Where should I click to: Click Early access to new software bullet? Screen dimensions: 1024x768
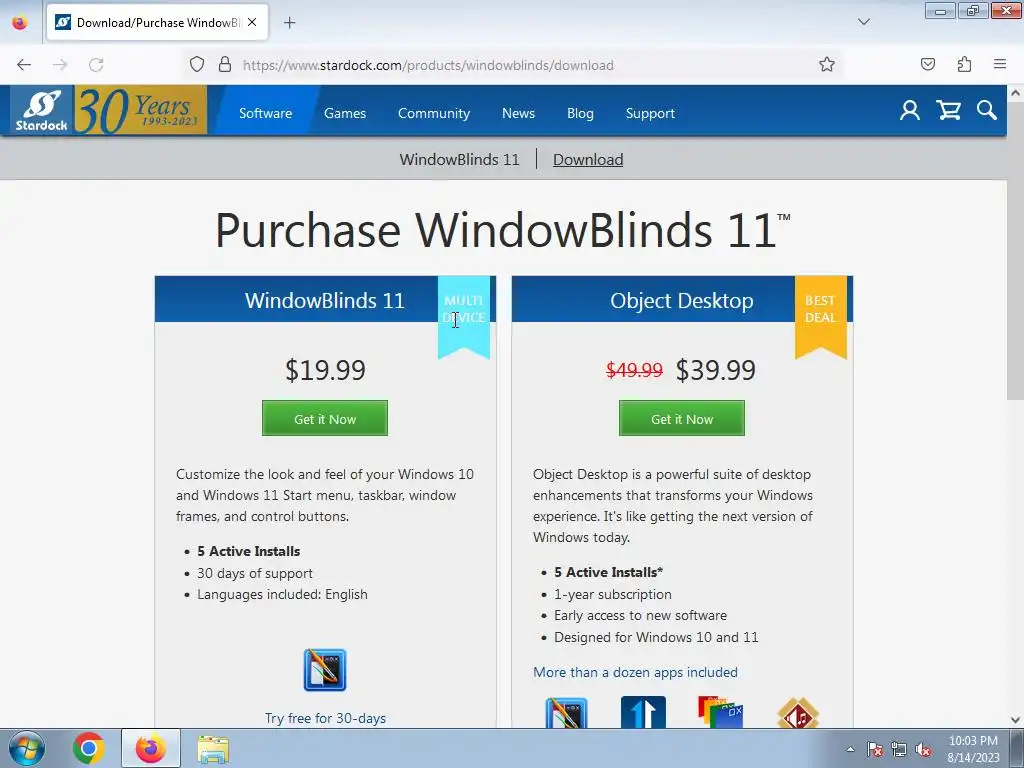tap(640, 615)
